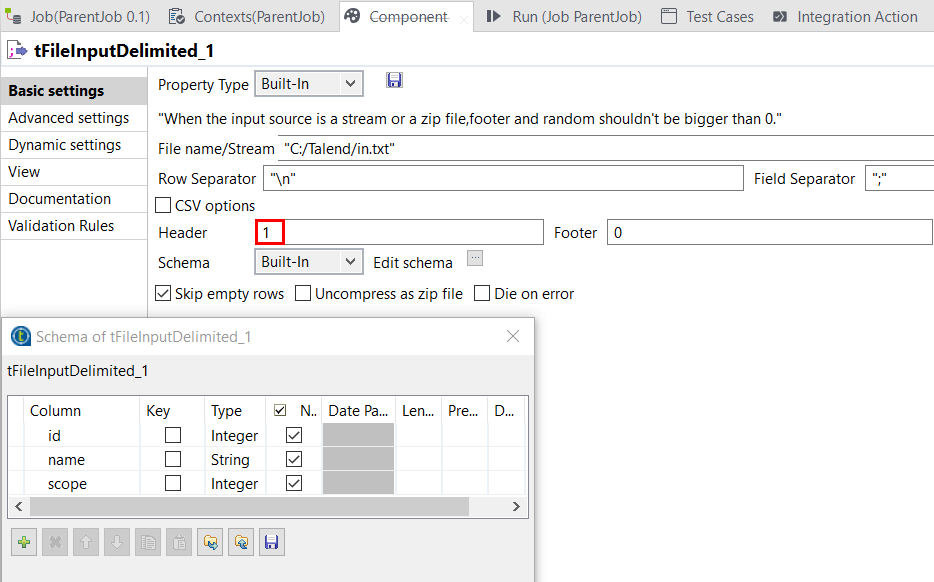Open Type dropdown cell for scope column
Image resolution: width=934 pixels, height=582 pixels.
(235, 483)
